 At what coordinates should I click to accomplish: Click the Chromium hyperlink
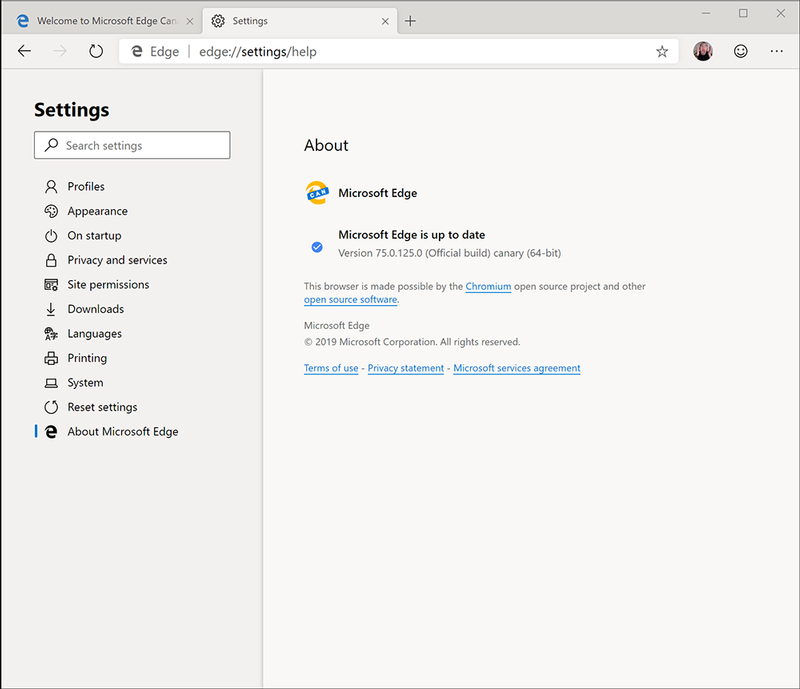coord(488,286)
